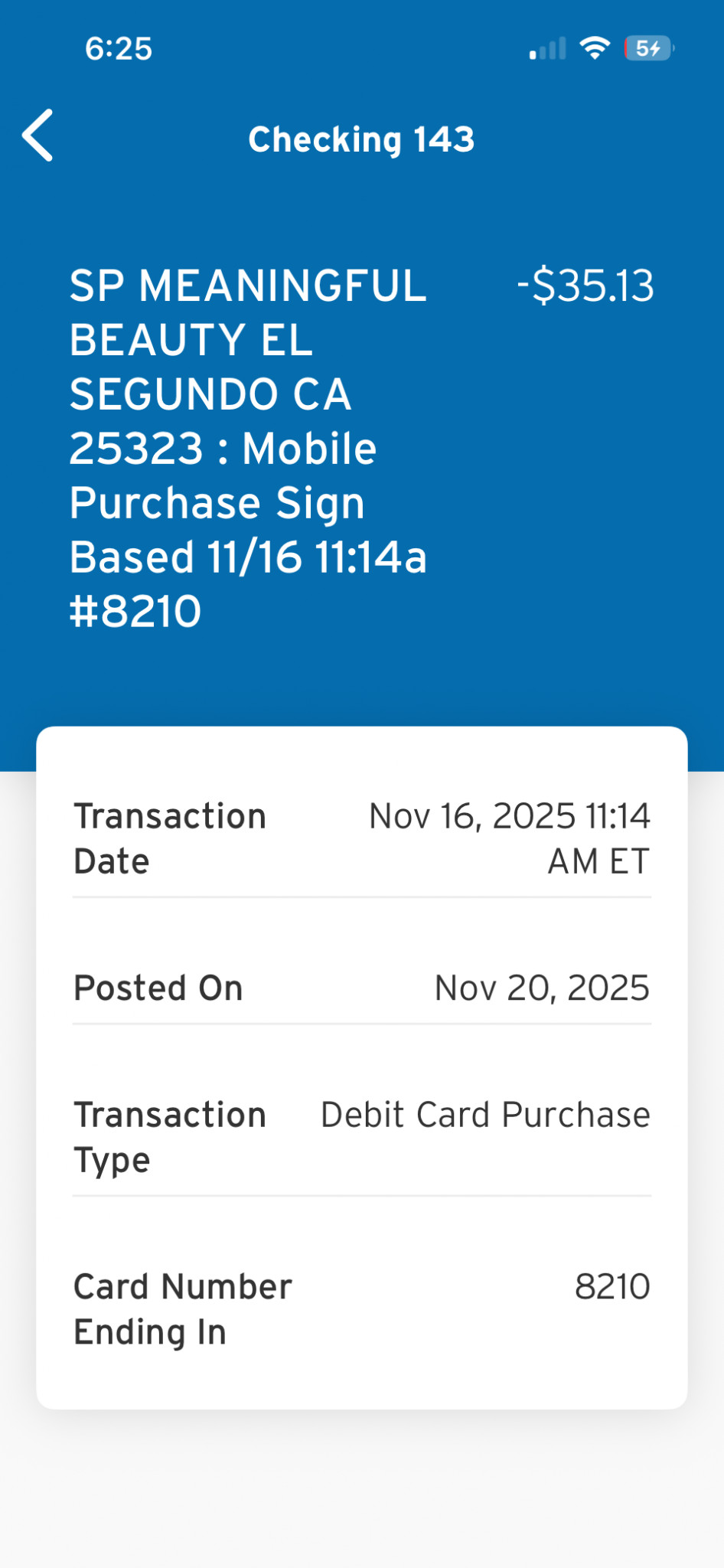Tap the 11/16 11:14a timestamp in header
724x1568 pixels.
click(317, 557)
